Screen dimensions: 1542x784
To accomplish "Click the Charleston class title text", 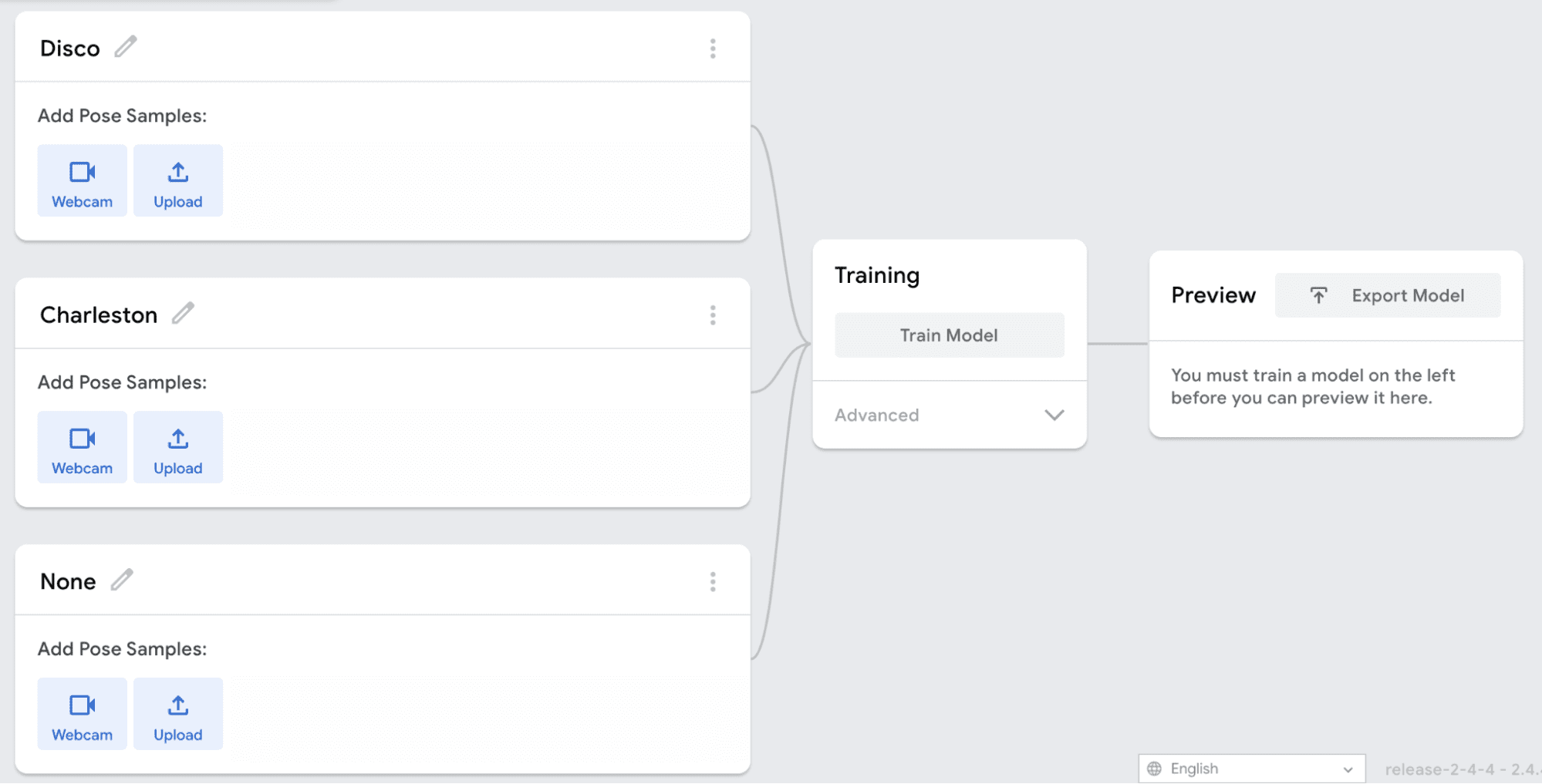I will tap(99, 315).
